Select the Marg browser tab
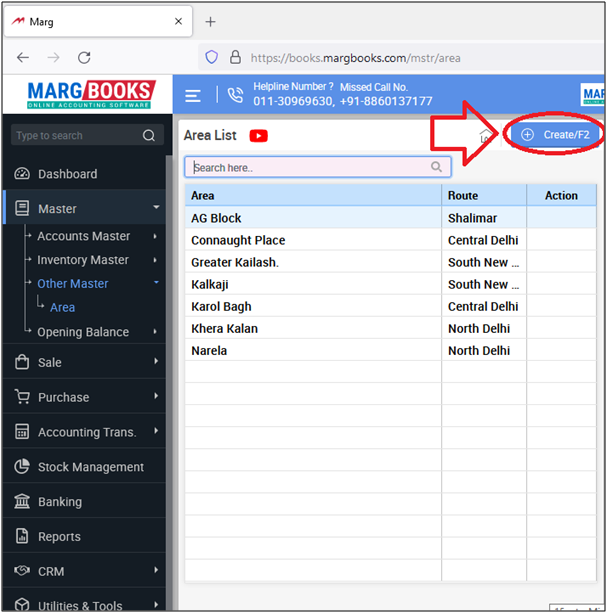 tap(98, 21)
